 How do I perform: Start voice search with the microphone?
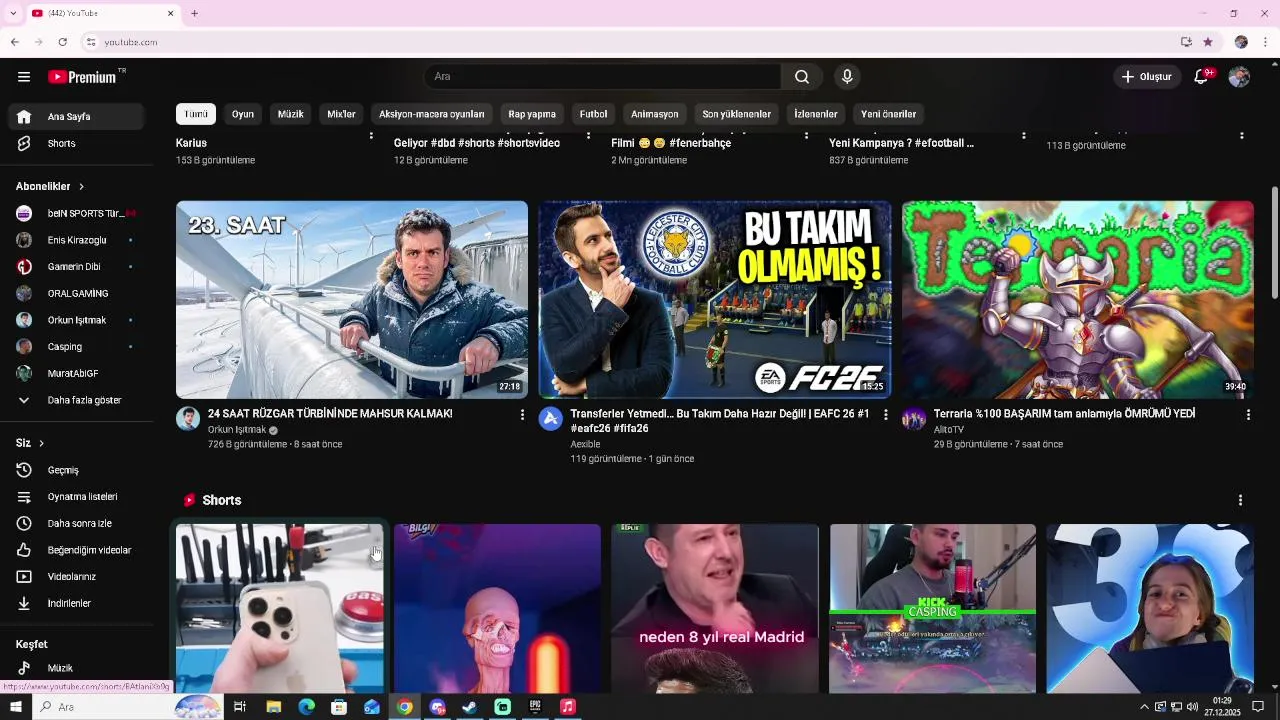coord(847,77)
